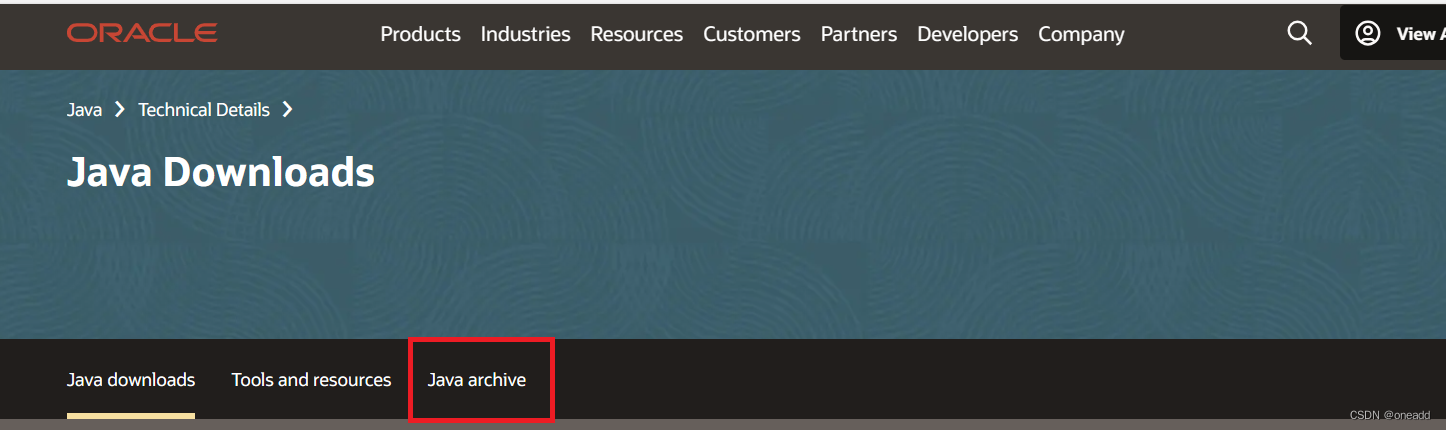Image resolution: width=1446 pixels, height=430 pixels.
Task: Click the Java Downloads page heading
Action: coord(221,173)
